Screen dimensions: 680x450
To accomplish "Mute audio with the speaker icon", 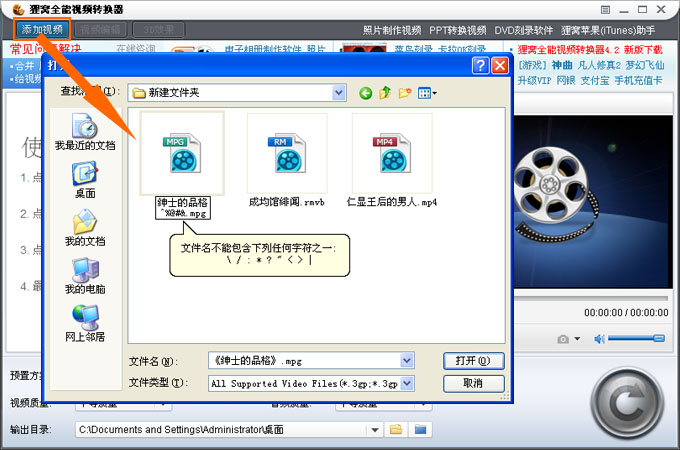I will 599,339.
